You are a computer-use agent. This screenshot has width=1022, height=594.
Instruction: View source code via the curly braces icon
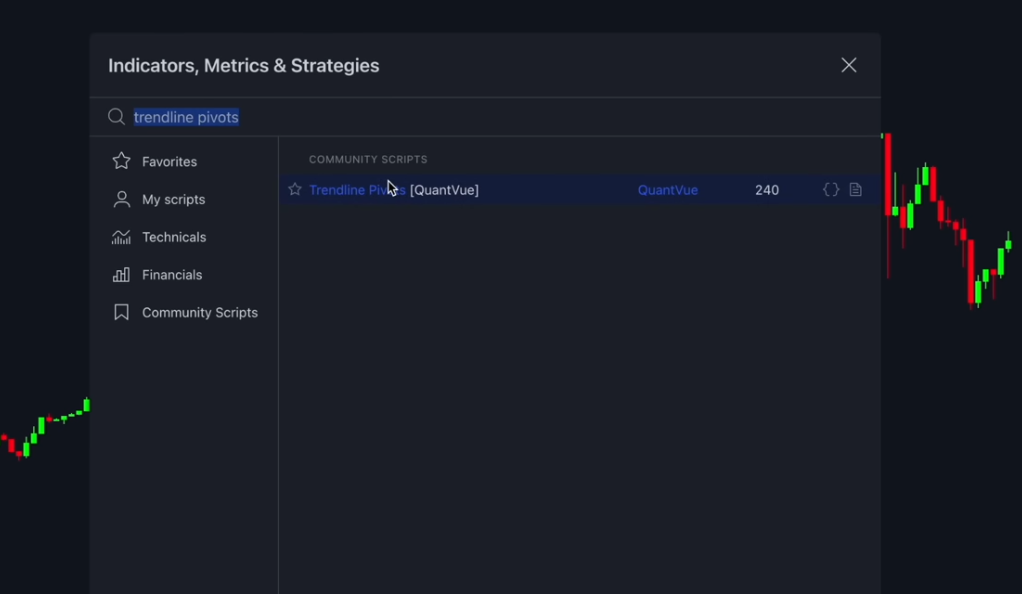coord(831,190)
